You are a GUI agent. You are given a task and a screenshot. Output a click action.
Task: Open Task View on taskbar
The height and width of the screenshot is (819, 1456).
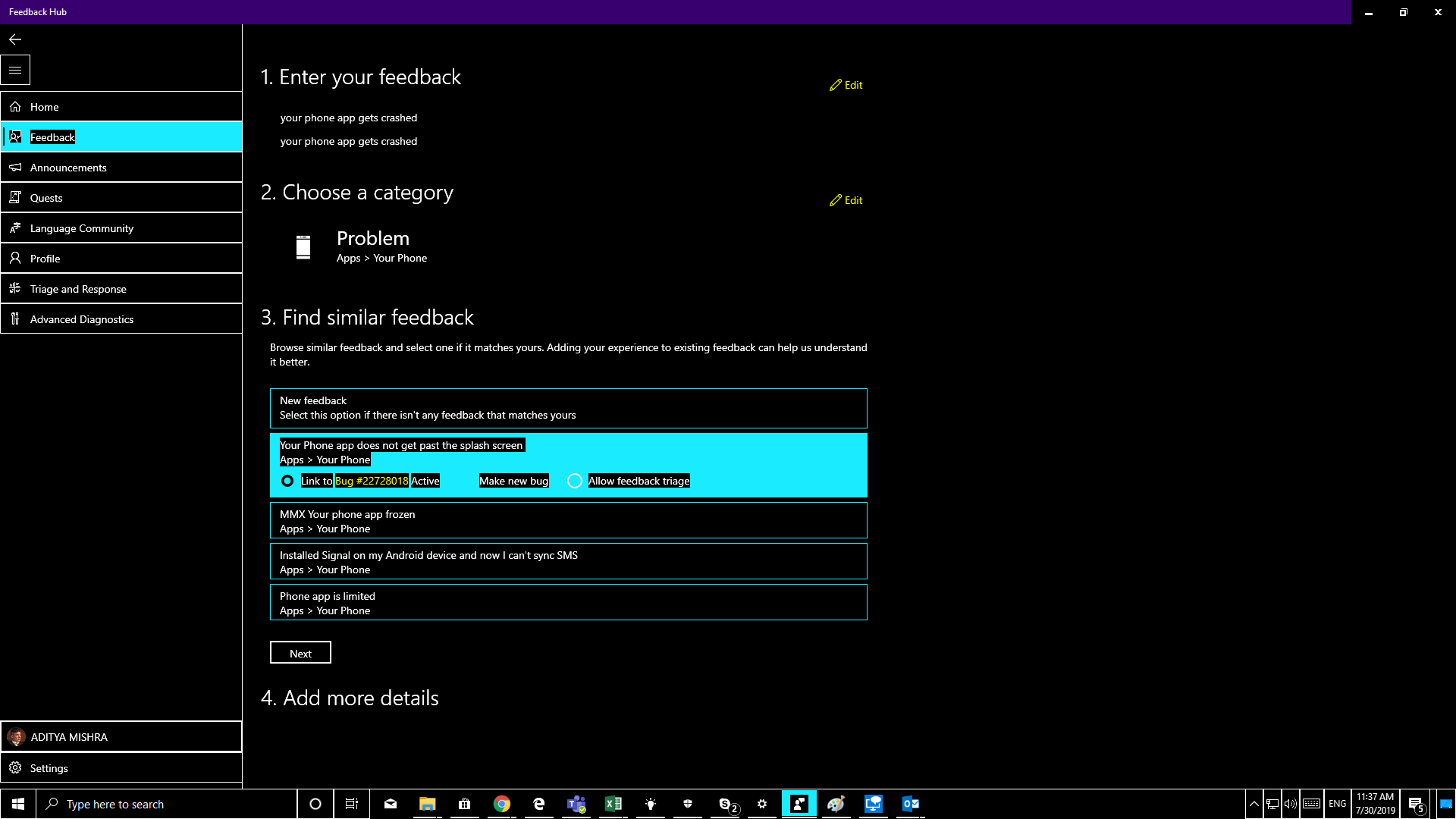[x=352, y=804]
